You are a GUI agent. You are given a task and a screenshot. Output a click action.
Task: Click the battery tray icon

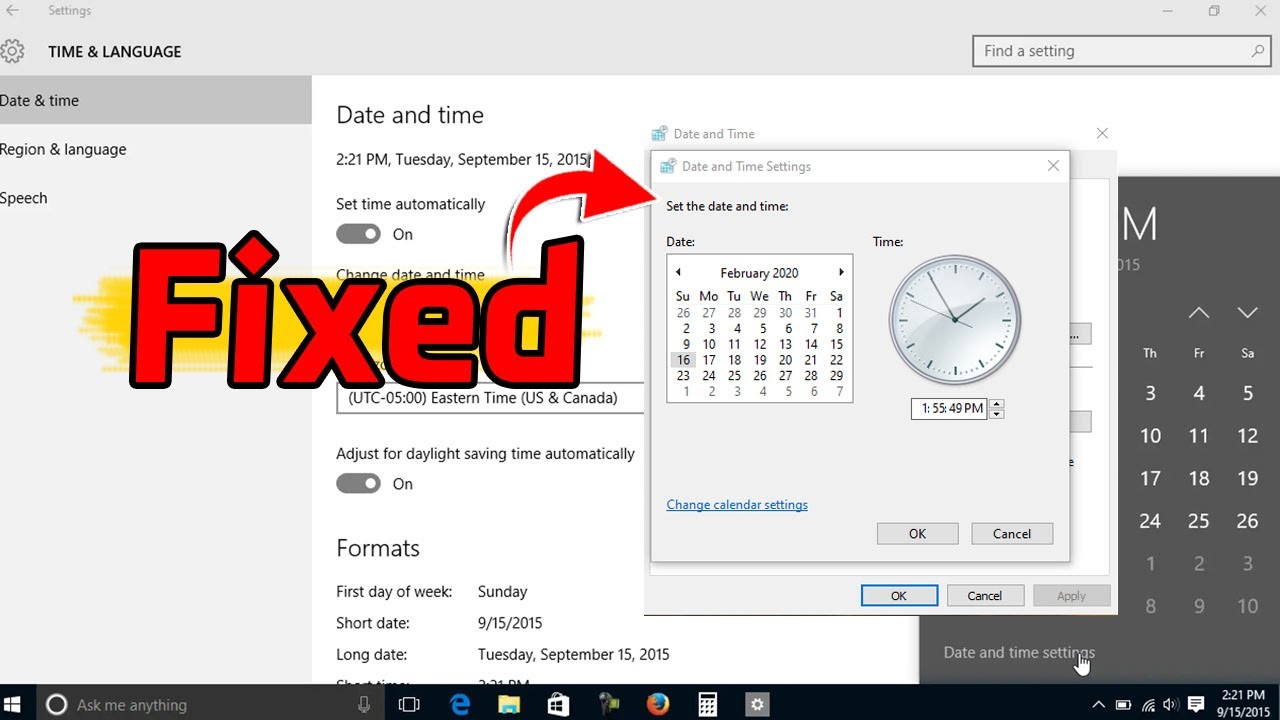point(1123,704)
